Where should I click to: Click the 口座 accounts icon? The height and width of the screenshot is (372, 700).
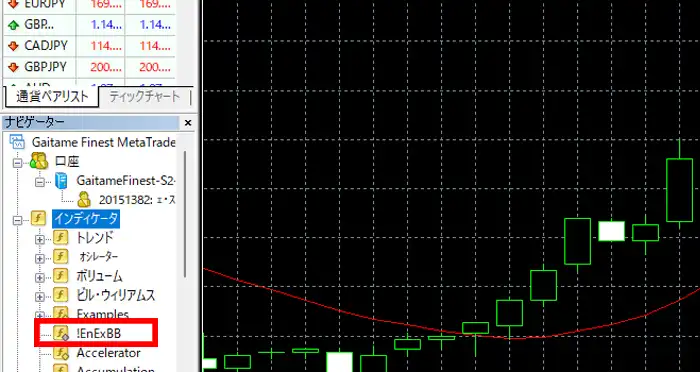pyautogui.click(x=39, y=161)
